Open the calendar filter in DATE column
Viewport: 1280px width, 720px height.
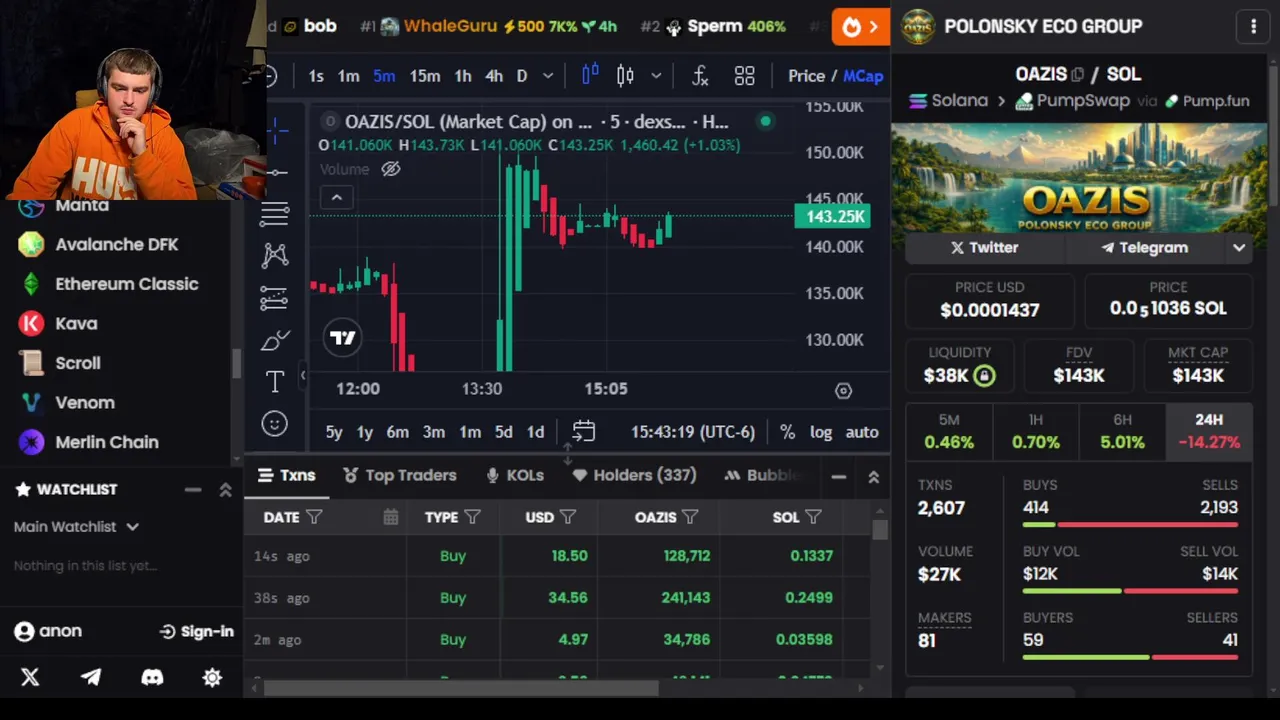click(x=390, y=517)
